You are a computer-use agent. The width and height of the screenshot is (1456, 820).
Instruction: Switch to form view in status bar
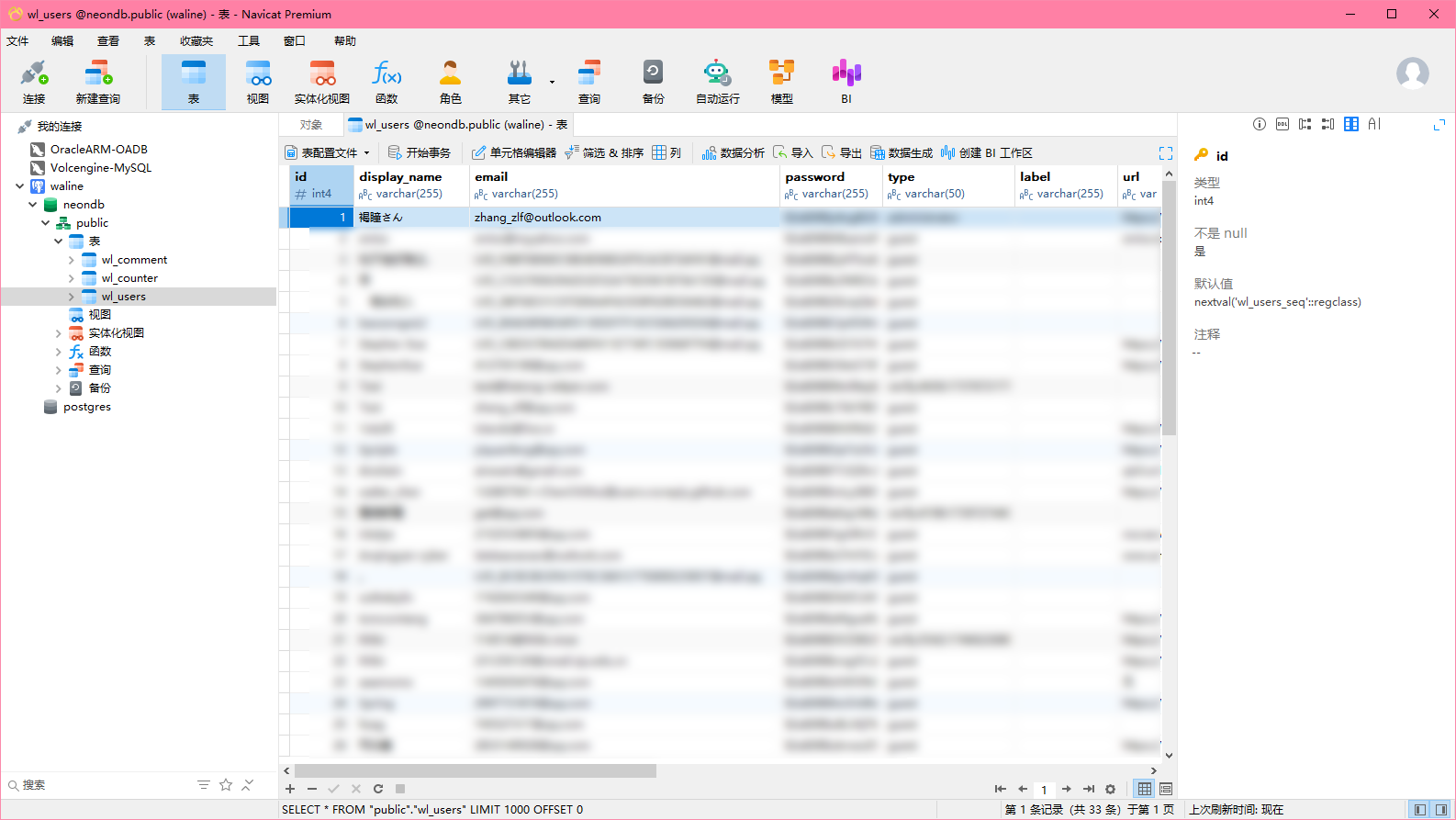pos(1166,789)
